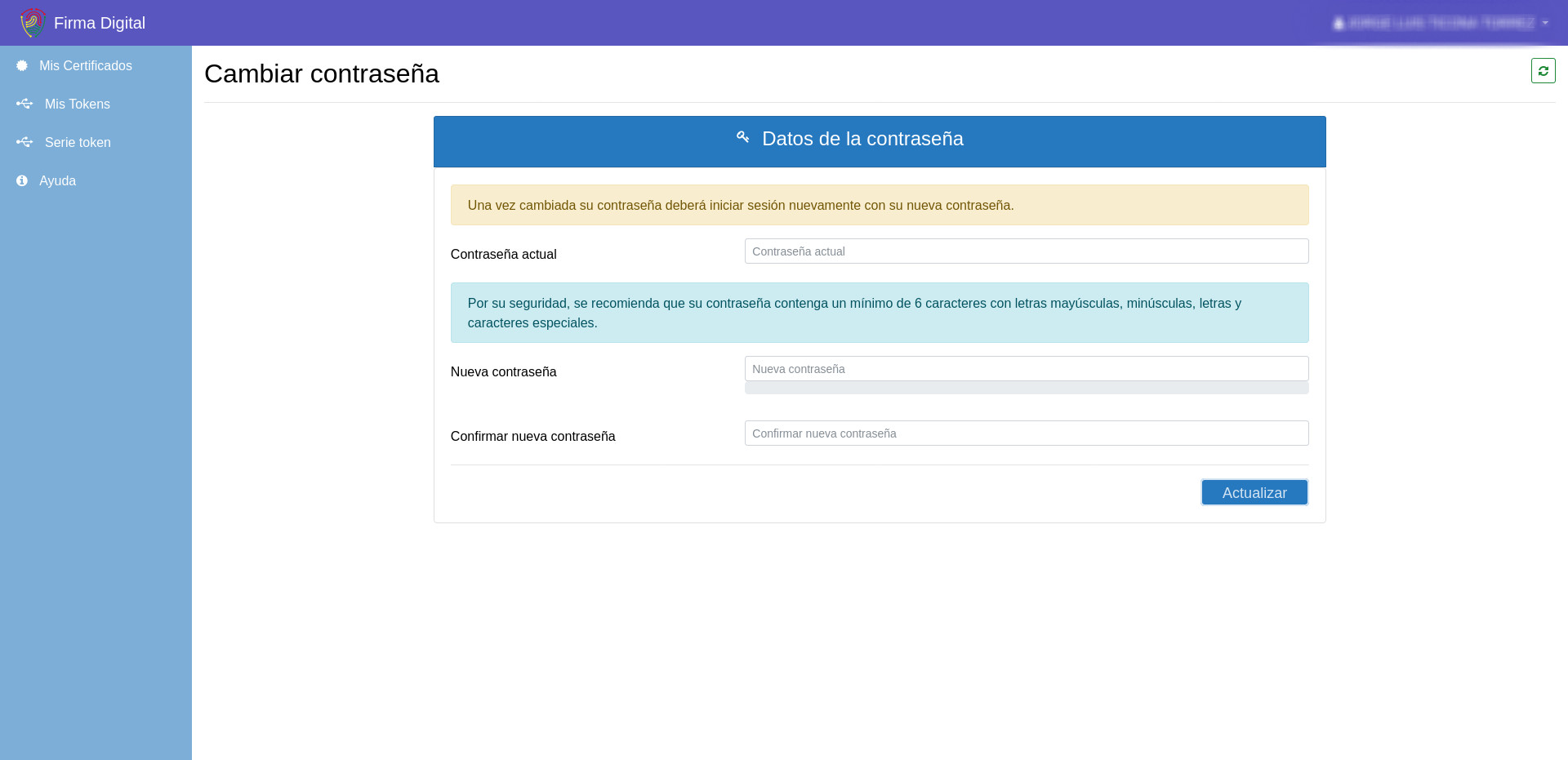Click the Firma Digital brand title
1568x760 pixels.
[100, 23]
